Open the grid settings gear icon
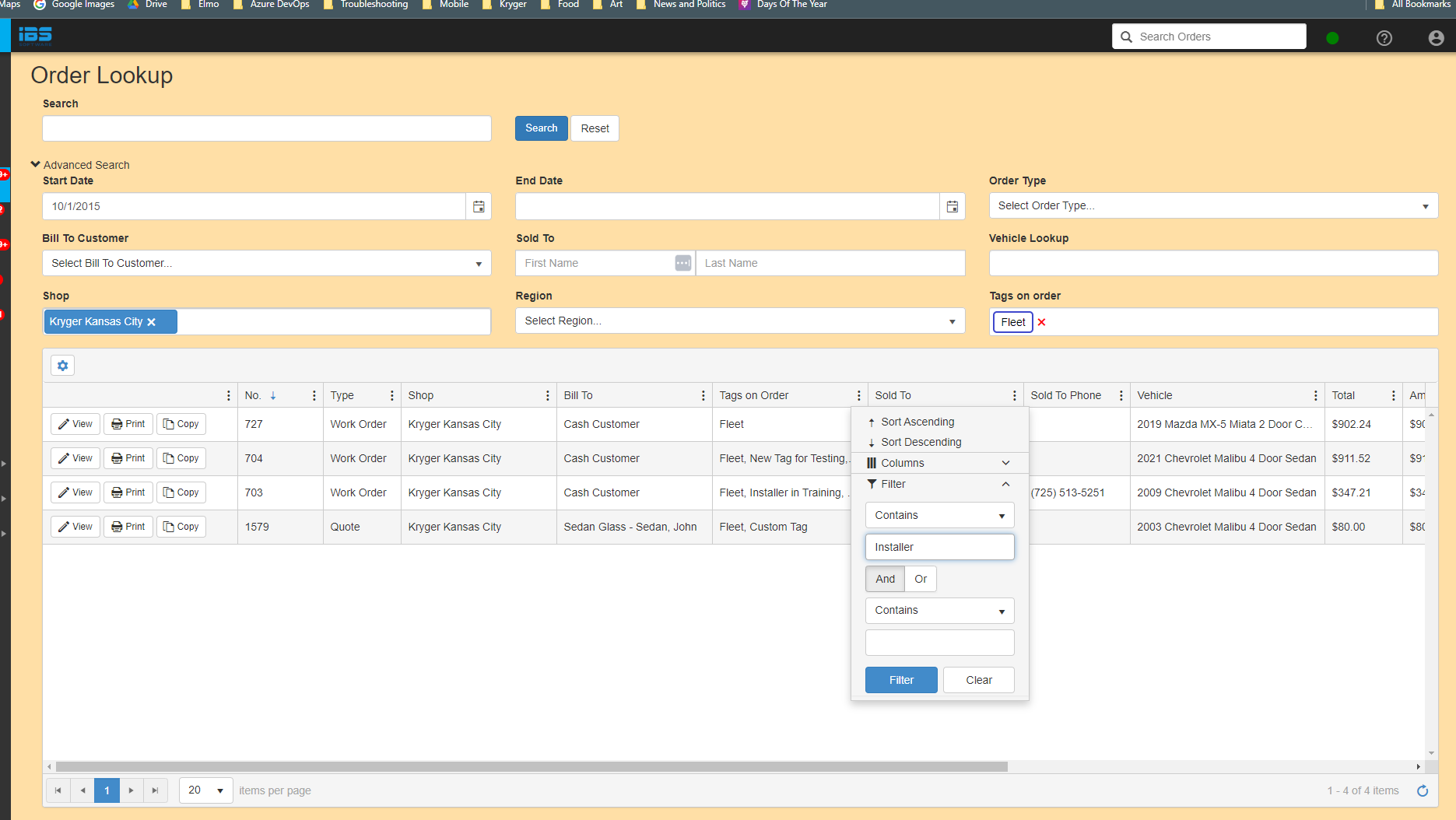Screen dimensions: 1456x820 point(63,365)
